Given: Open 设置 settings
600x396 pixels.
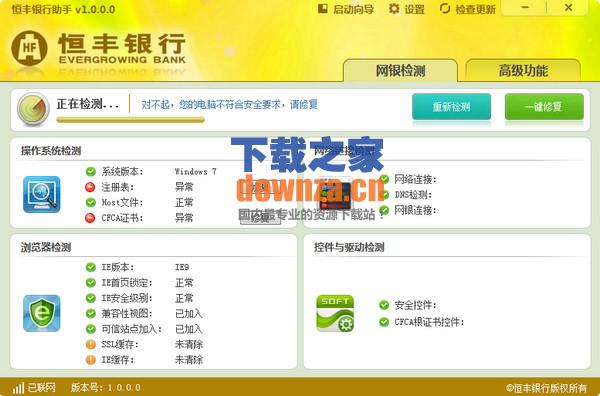Looking at the screenshot, I should click(x=406, y=9).
